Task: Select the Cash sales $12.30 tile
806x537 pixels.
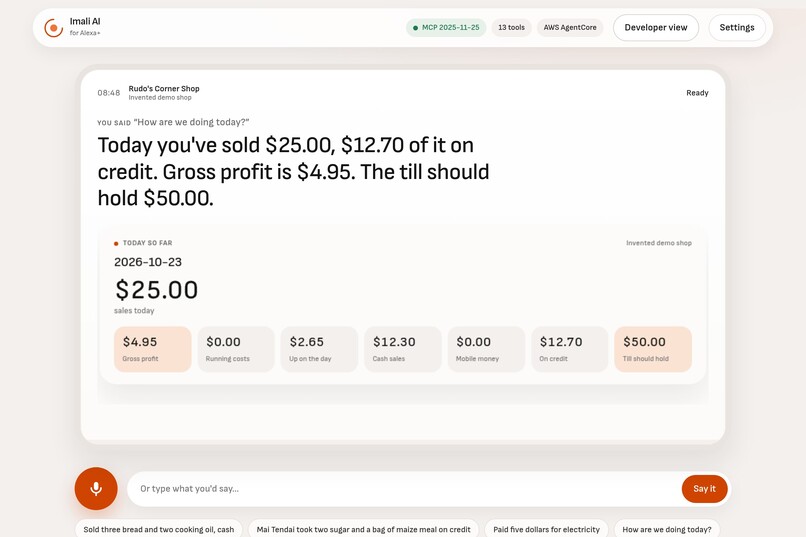Action: tap(403, 349)
